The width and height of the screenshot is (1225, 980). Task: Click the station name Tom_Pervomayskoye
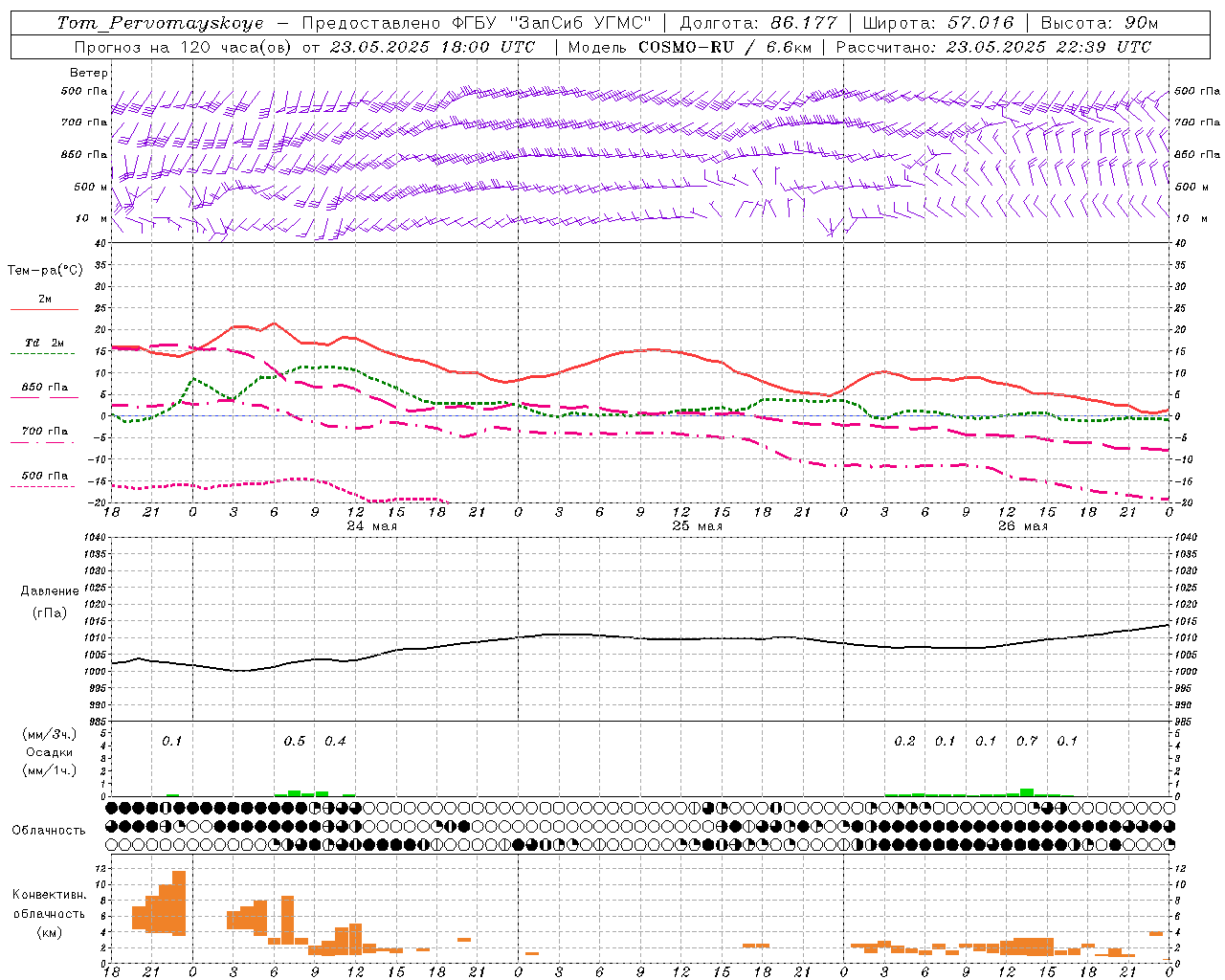160,23
